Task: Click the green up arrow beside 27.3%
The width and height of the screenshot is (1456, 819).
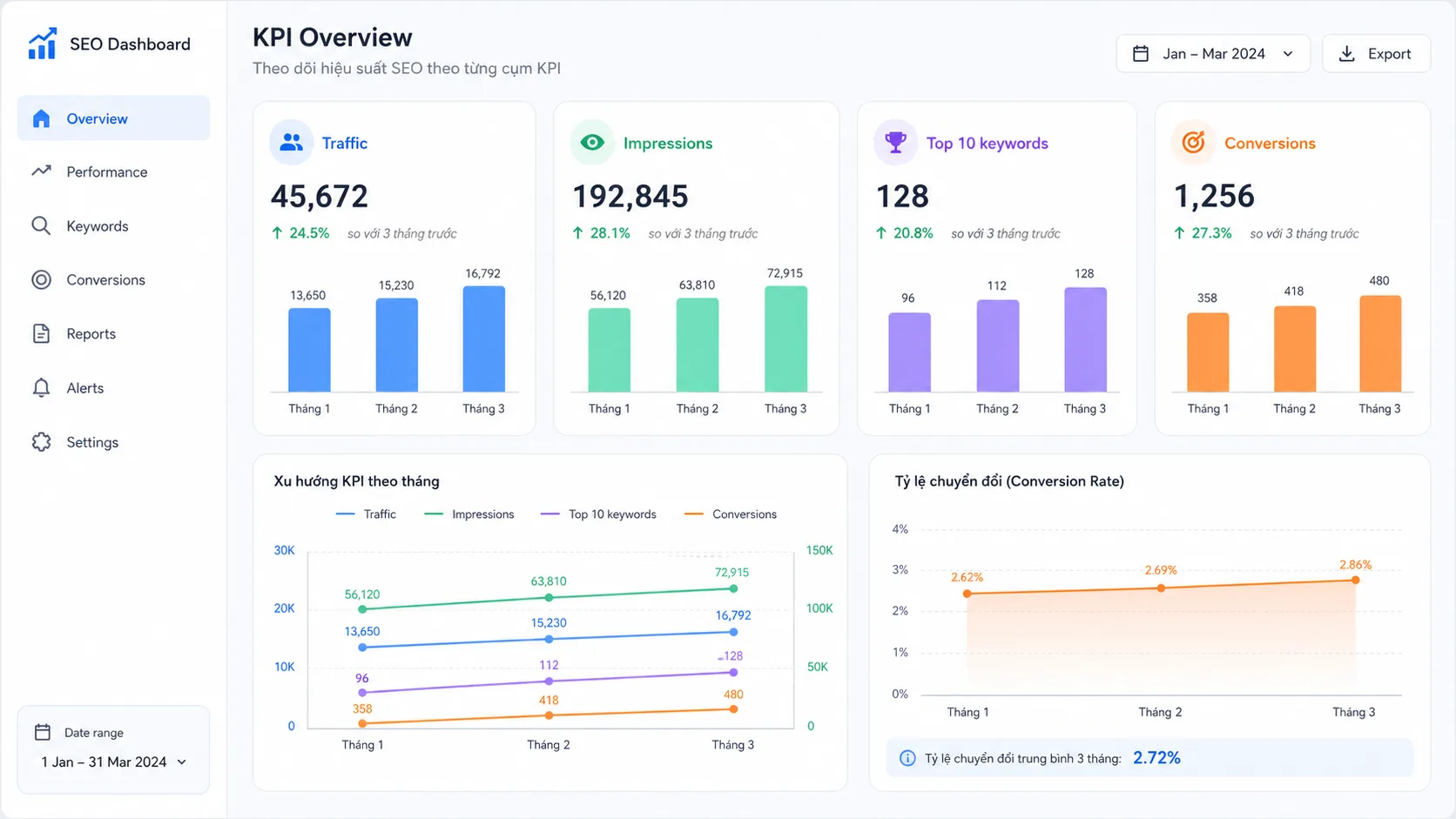Action: click(1179, 233)
